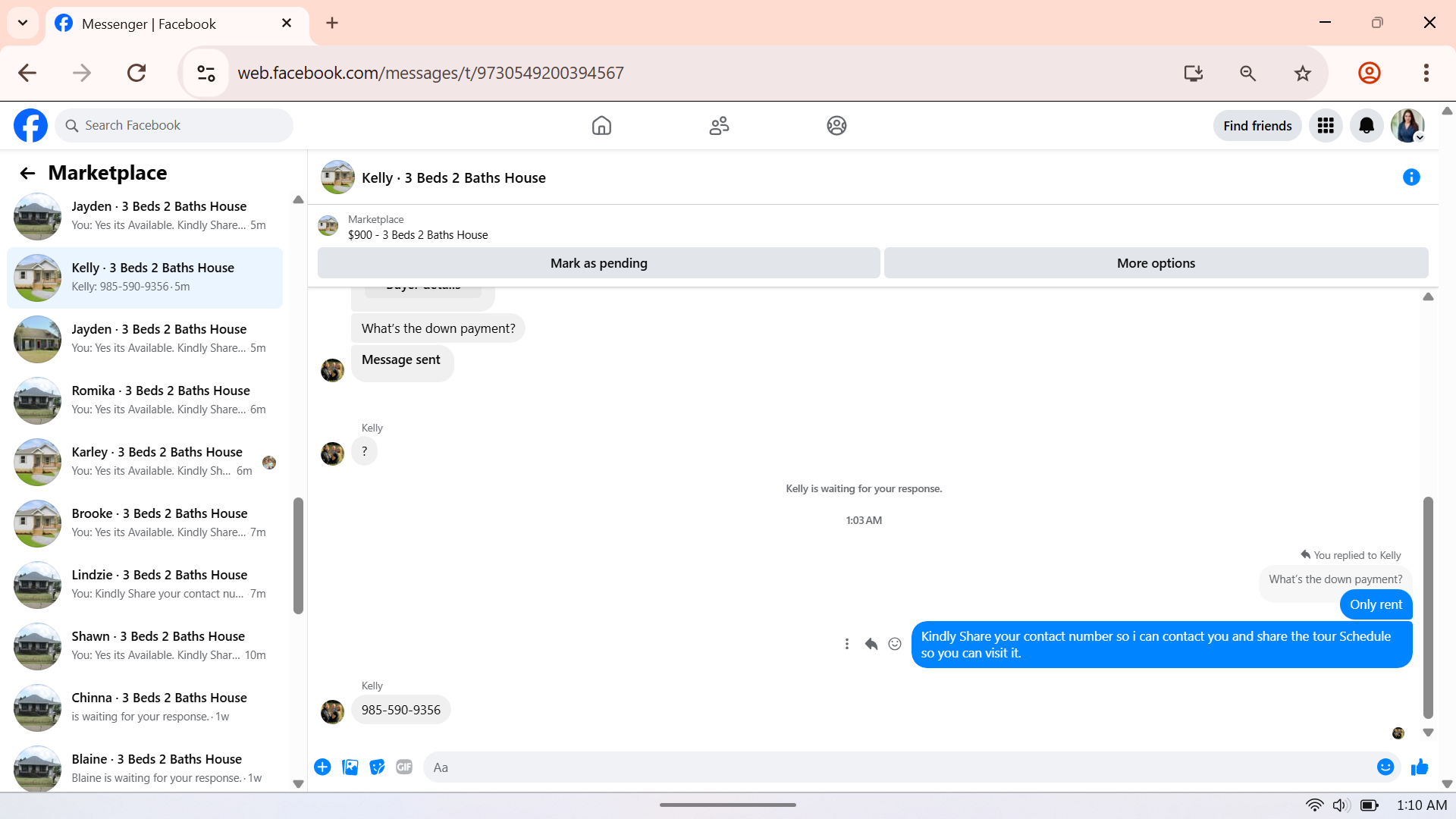Click the conversation list scroll up arrow
The height and width of the screenshot is (819, 1456).
pos(298,200)
